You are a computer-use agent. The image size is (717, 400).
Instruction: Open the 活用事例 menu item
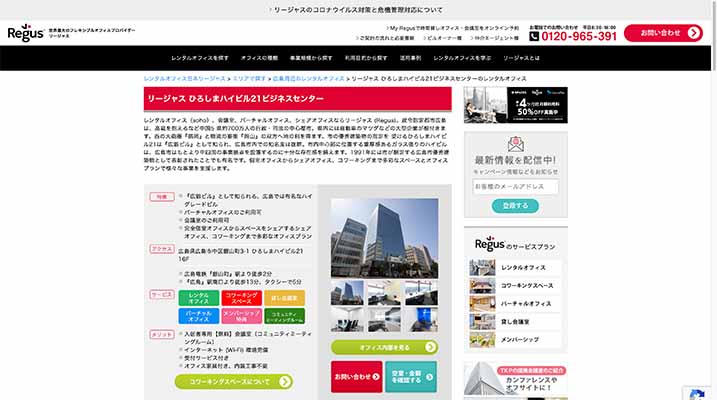click(410, 58)
